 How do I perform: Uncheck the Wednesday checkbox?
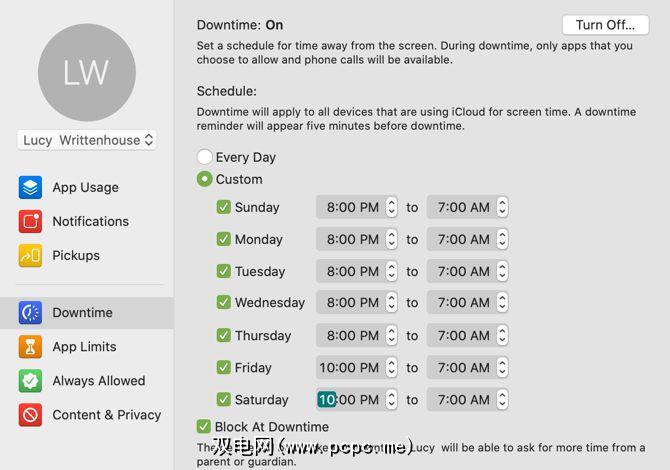tap(224, 302)
